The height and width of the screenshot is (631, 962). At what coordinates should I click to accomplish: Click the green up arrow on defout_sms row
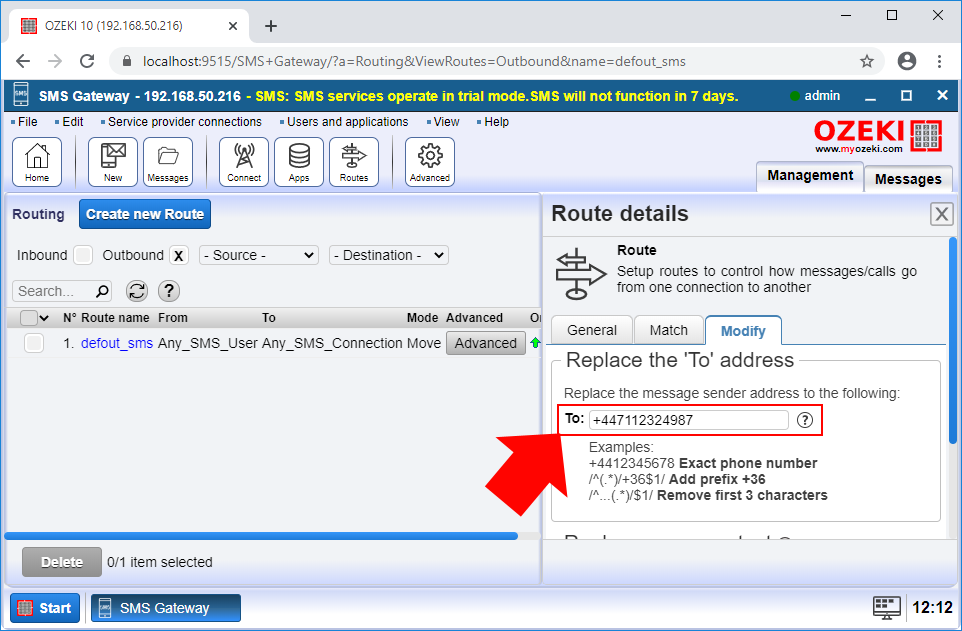(x=535, y=343)
